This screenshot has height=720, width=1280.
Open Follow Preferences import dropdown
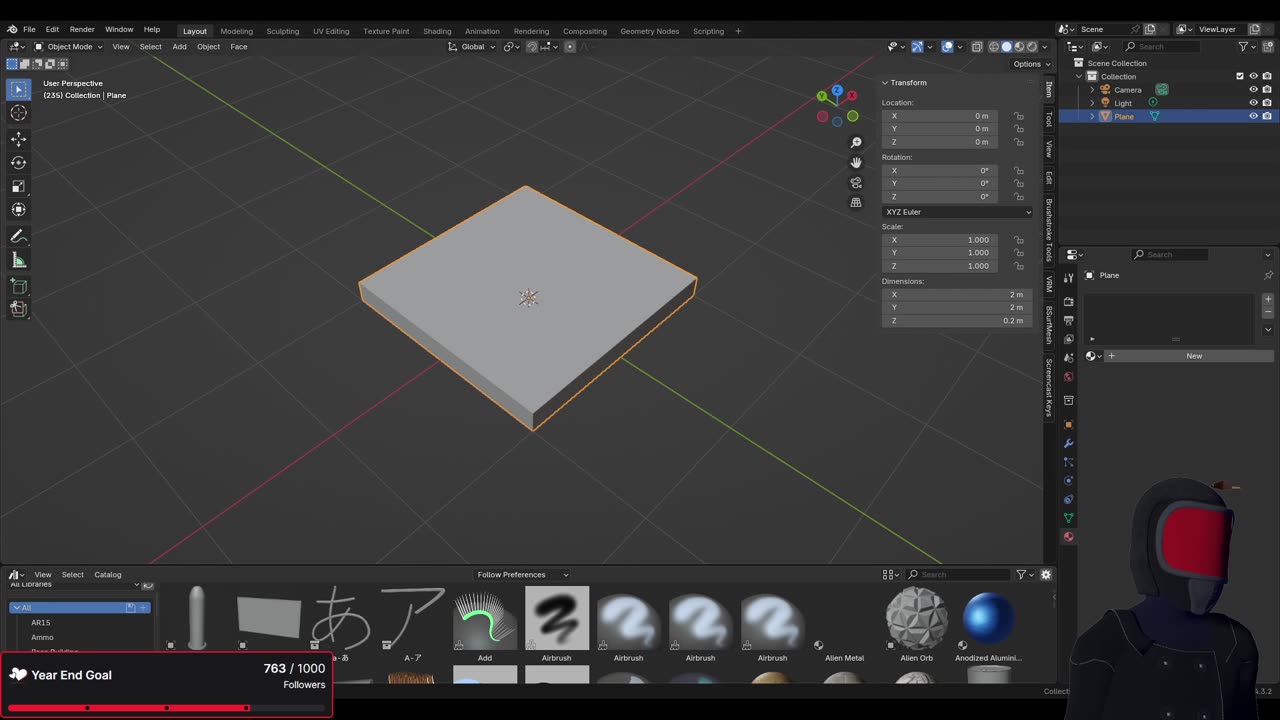pos(523,575)
